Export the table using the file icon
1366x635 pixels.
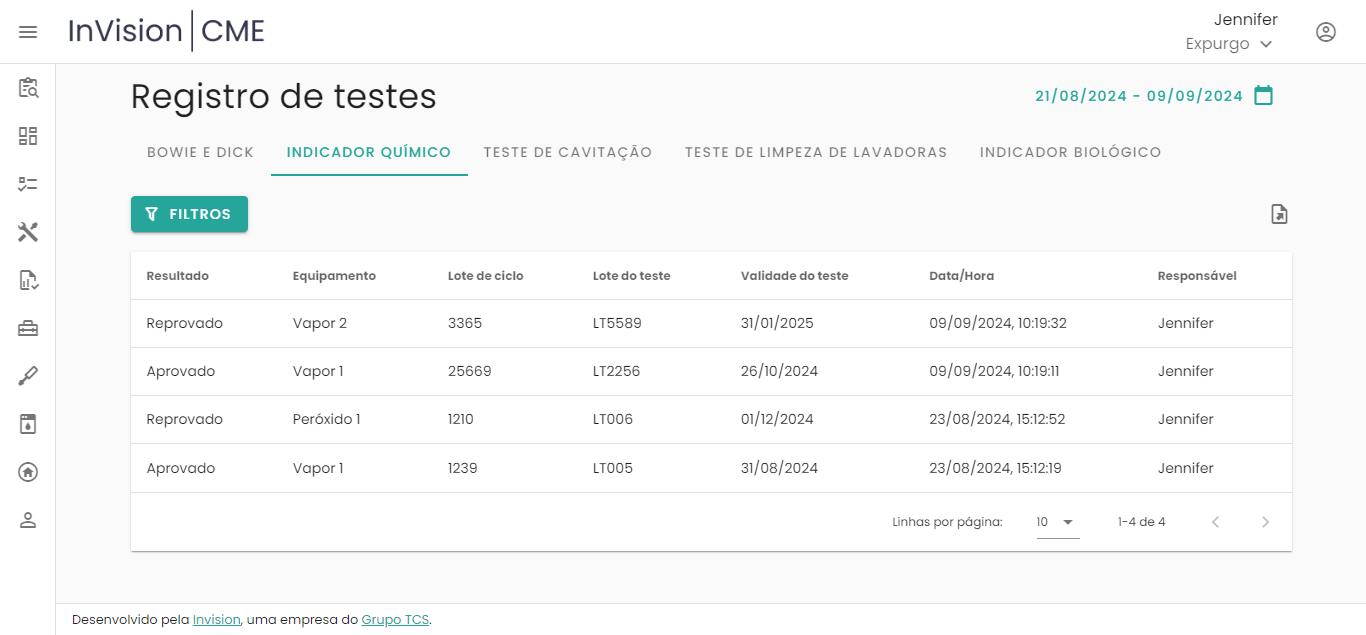(x=1279, y=214)
